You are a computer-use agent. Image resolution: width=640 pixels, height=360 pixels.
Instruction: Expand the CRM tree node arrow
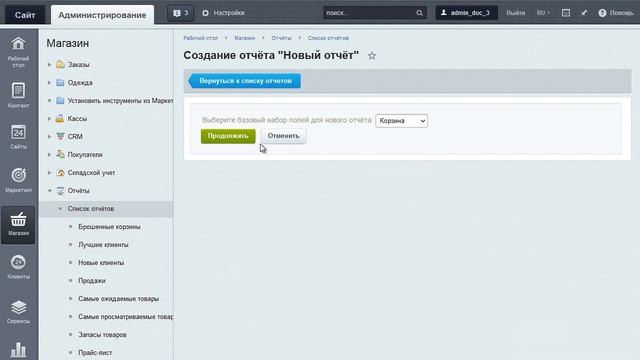tap(49, 136)
